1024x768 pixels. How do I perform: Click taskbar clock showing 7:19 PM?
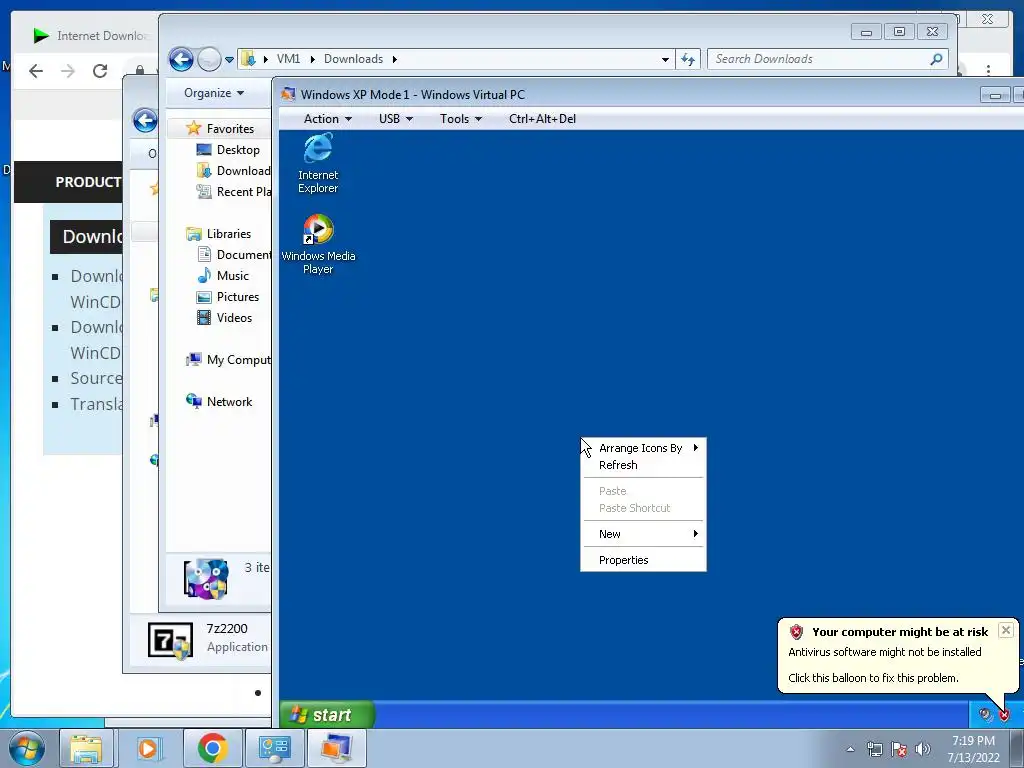pos(973,749)
